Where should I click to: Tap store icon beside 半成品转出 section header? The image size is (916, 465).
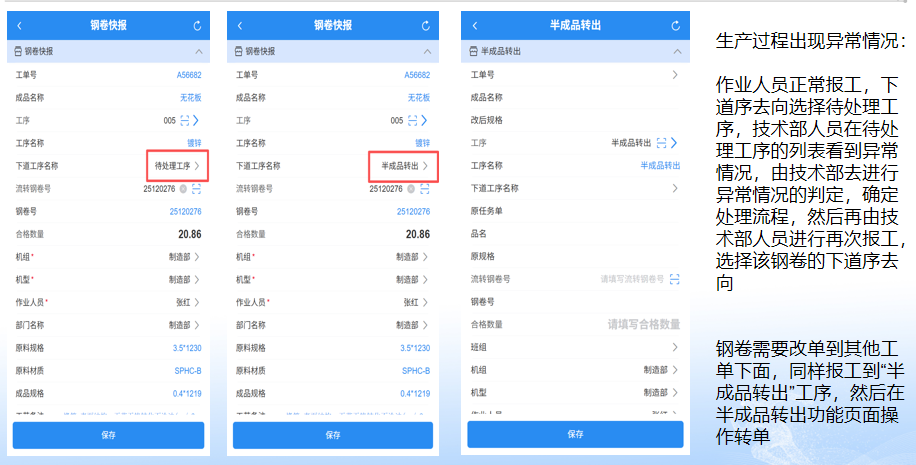[x=473, y=51]
